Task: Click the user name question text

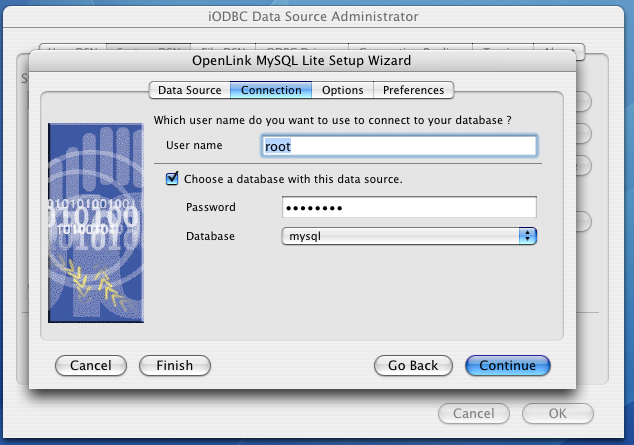Action: [333, 120]
